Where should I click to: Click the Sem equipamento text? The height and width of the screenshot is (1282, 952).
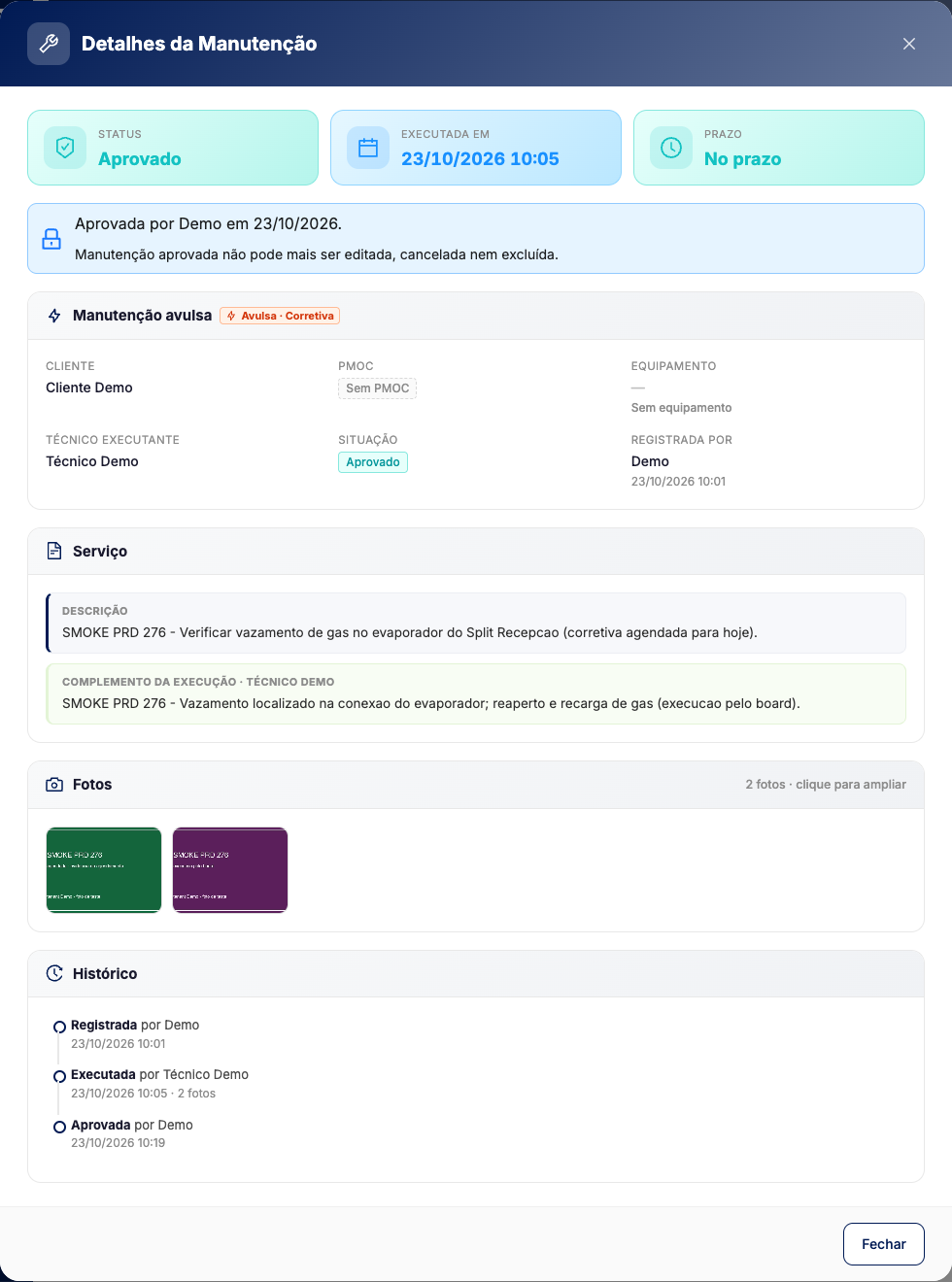click(681, 408)
